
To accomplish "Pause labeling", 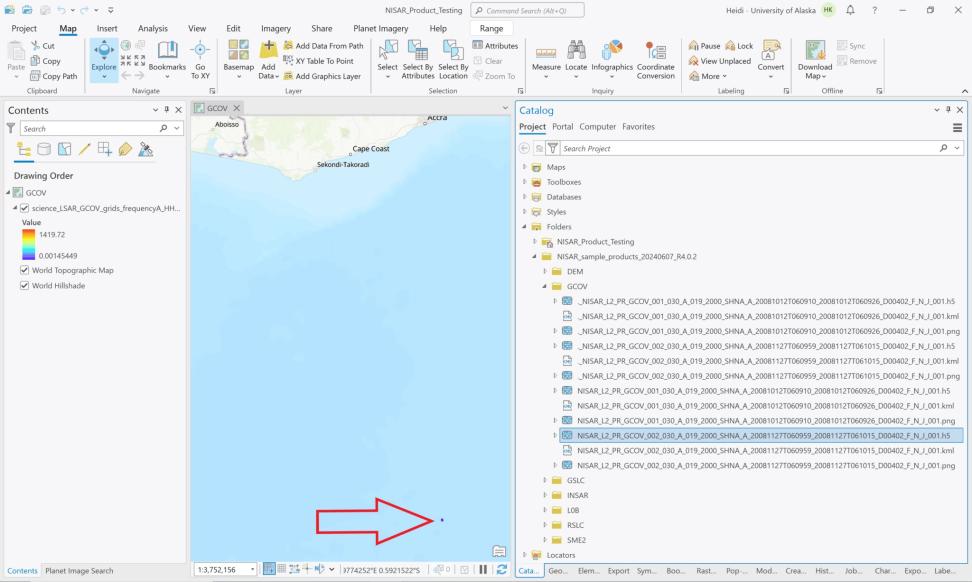I will click(704, 46).
